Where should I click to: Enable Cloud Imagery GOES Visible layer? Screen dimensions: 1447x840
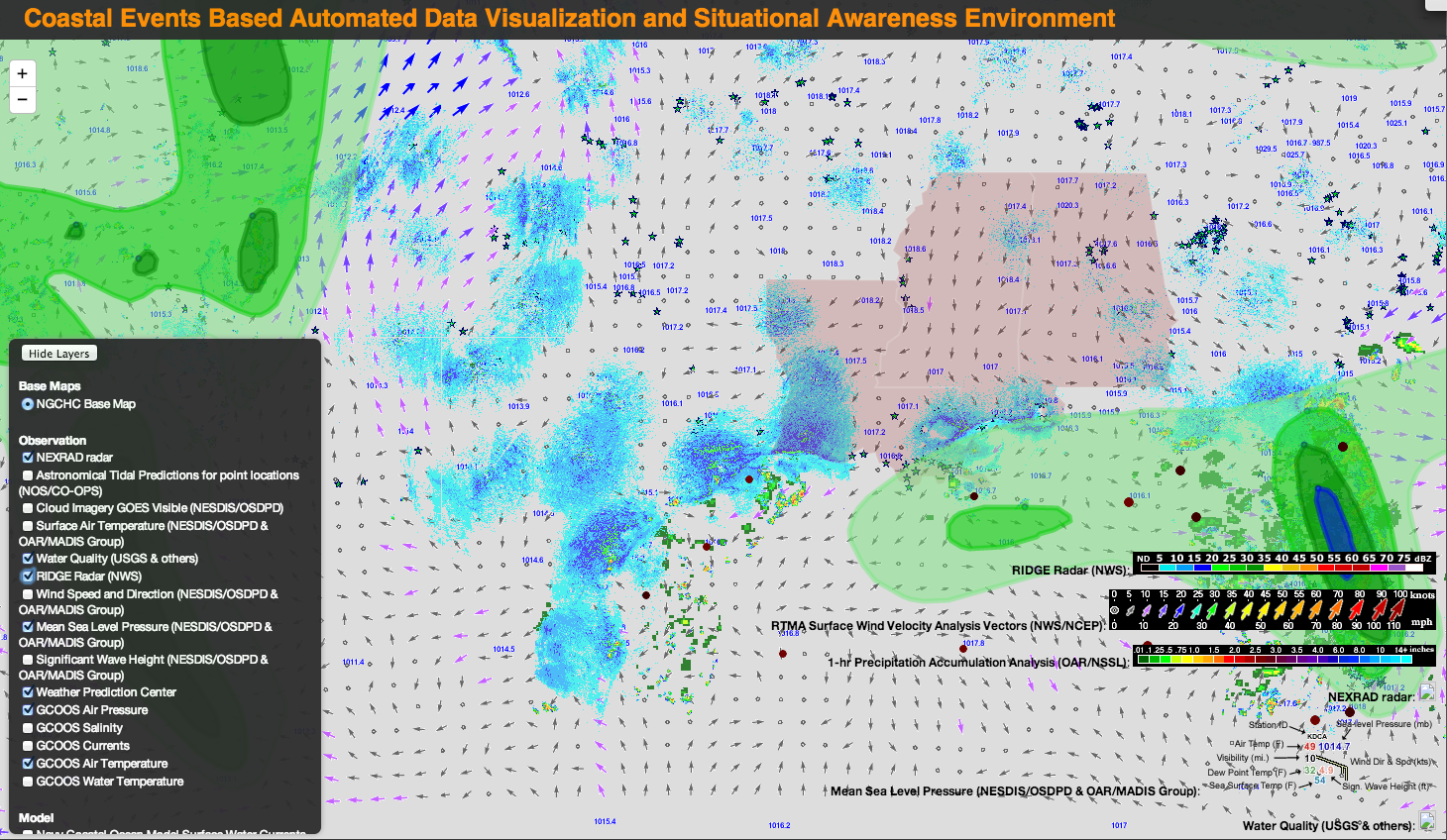pyautogui.click(x=28, y=508)
